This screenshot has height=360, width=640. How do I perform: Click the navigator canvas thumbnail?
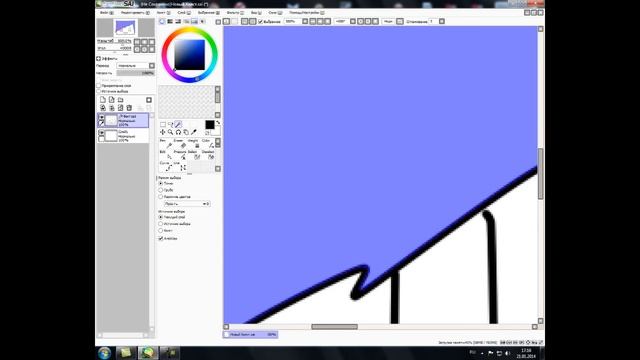(x=125, y=28)
